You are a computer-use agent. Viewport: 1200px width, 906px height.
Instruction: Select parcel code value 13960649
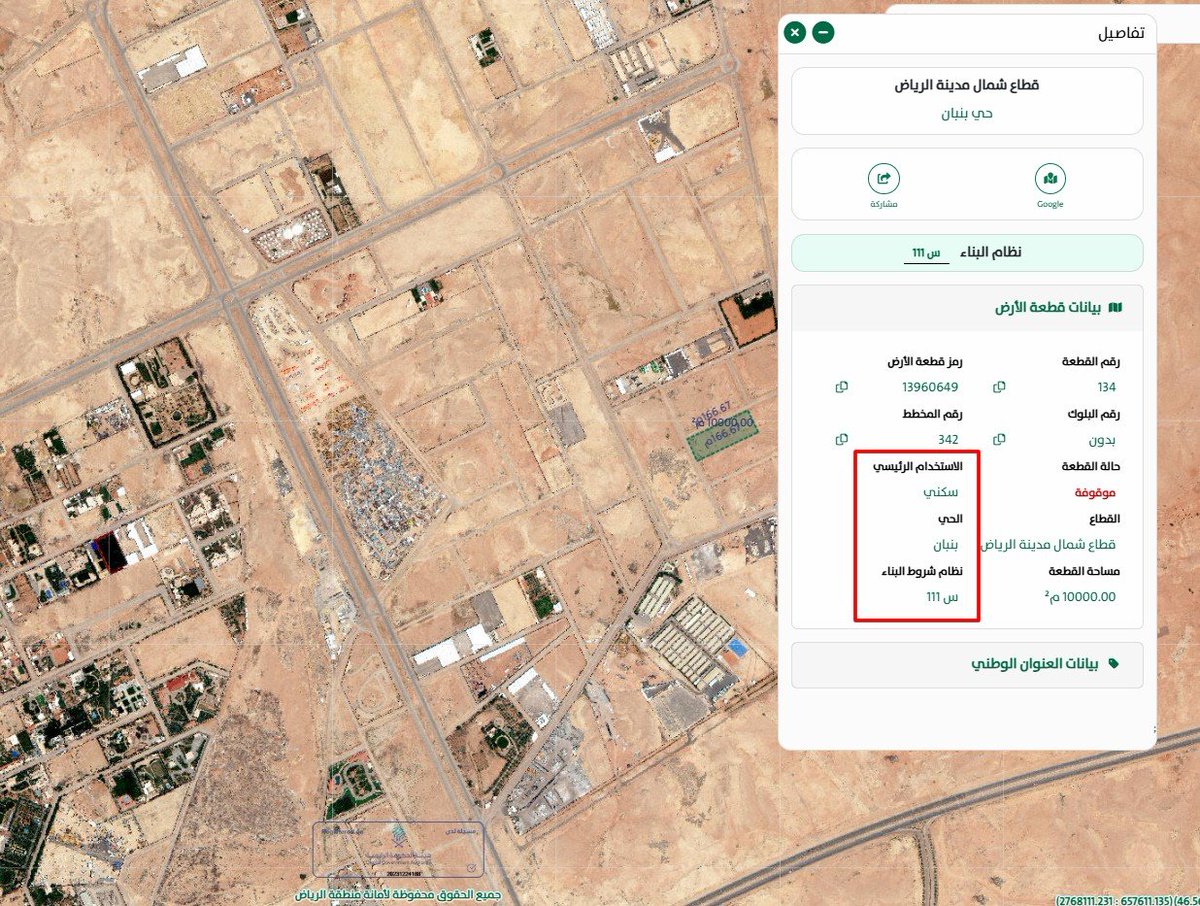(930, 387)
